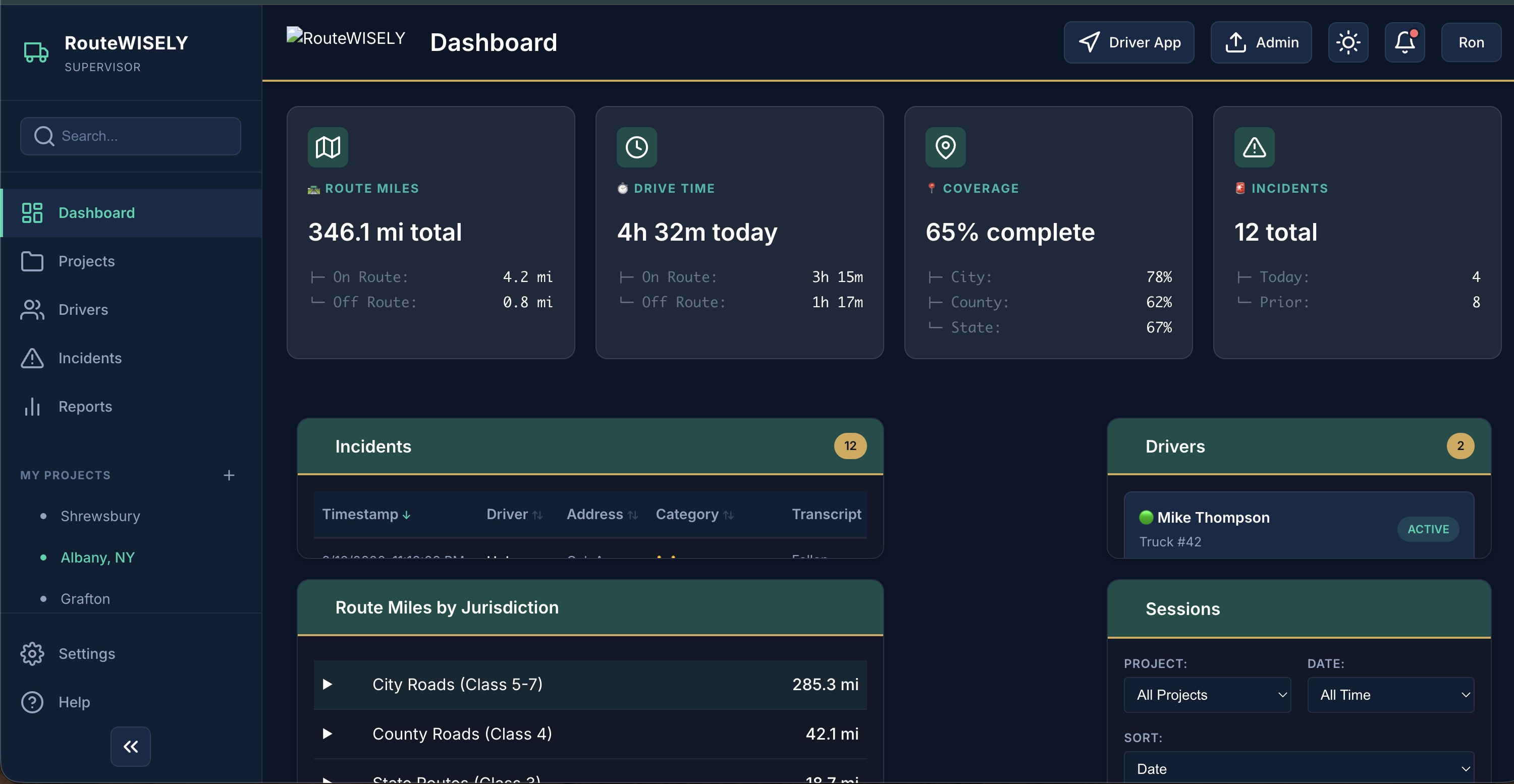The width and height of the screenshot is (1514, 784).
Task: Open the Settings gear icon
Action: (32, 653)
